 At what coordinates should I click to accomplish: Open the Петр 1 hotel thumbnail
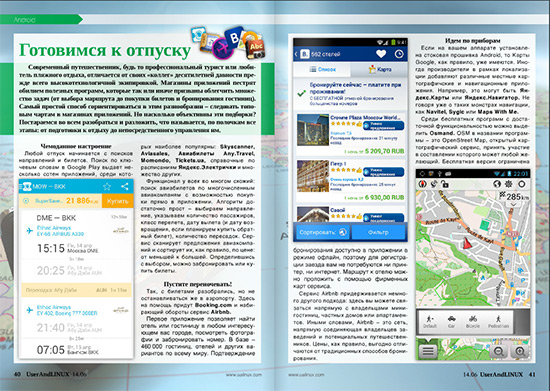[313, 176]
